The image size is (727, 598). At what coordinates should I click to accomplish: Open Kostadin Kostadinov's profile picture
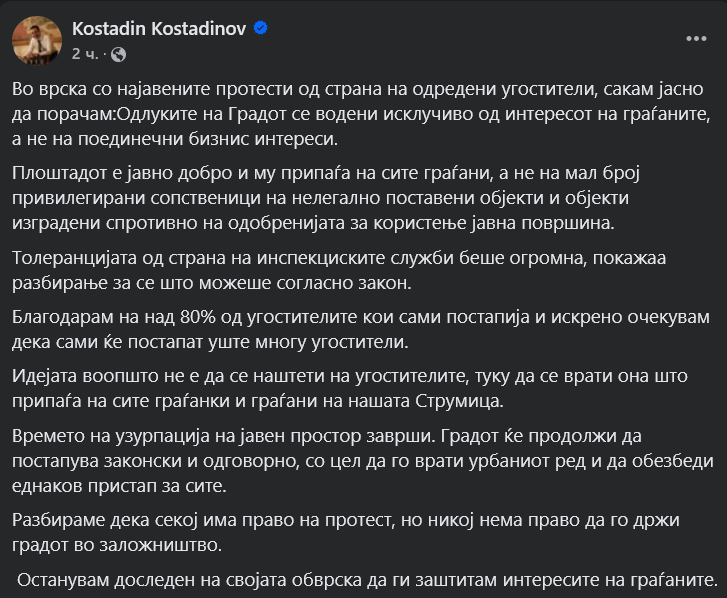click(37, 39)
